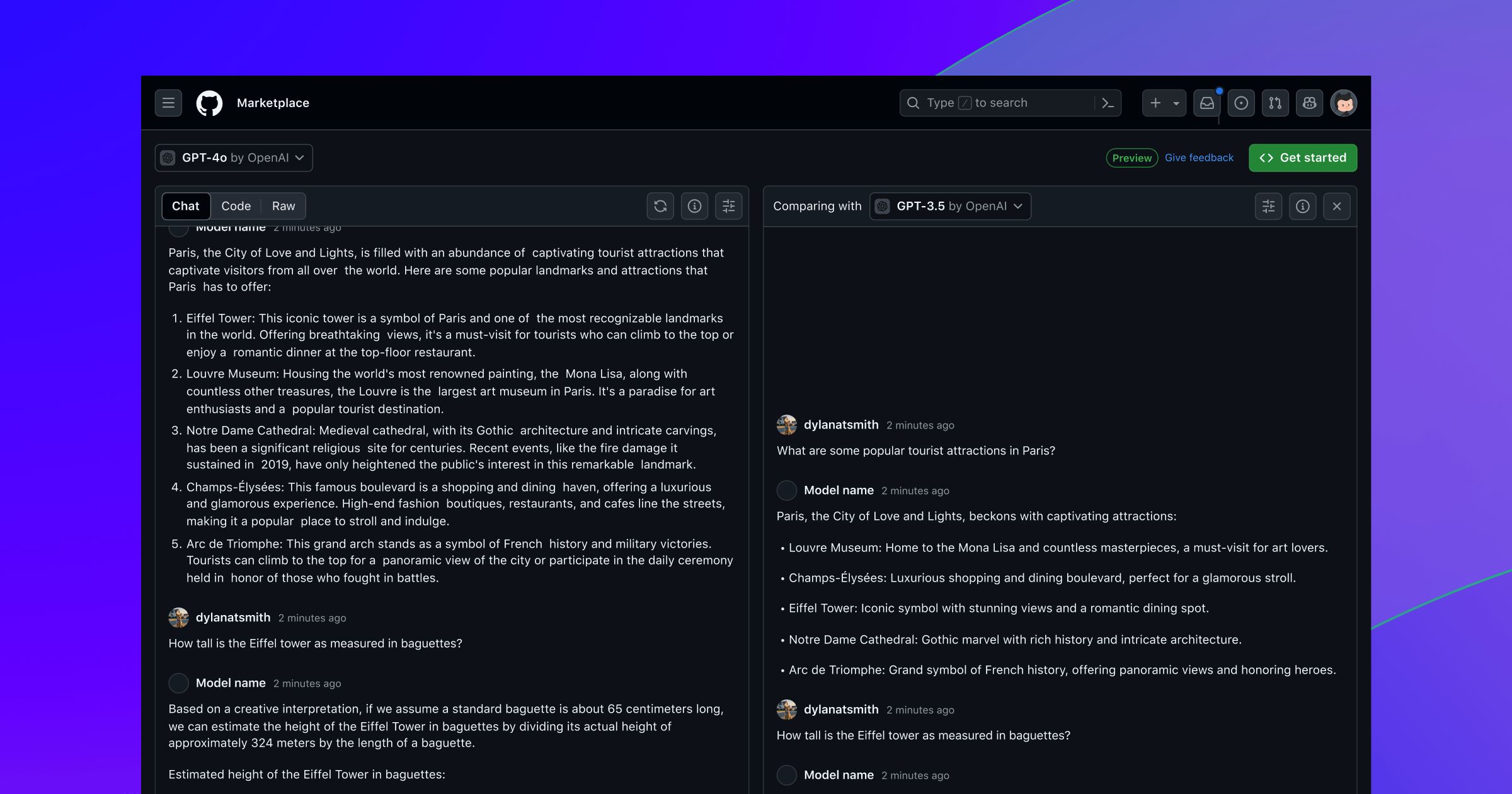This screenshot has height=794, width=1512.
Task: Open the command palette icon
Action: (x=1108, y=103)
